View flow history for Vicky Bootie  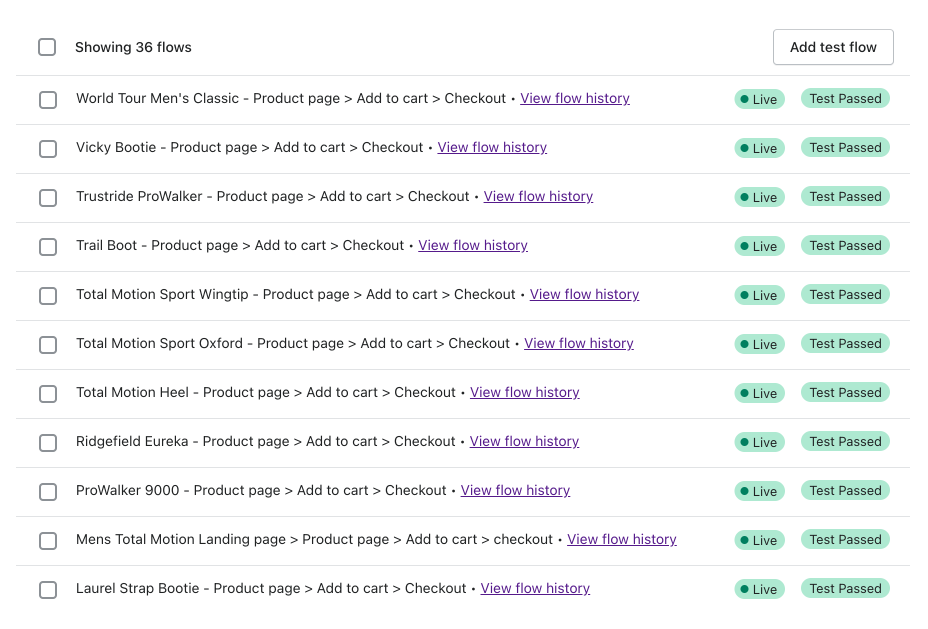pos(492,148)
